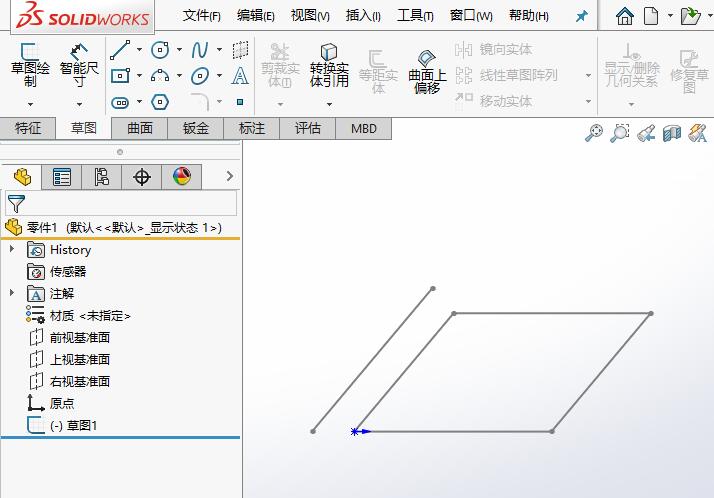Select the Spline sketch tool

[200, 50]
